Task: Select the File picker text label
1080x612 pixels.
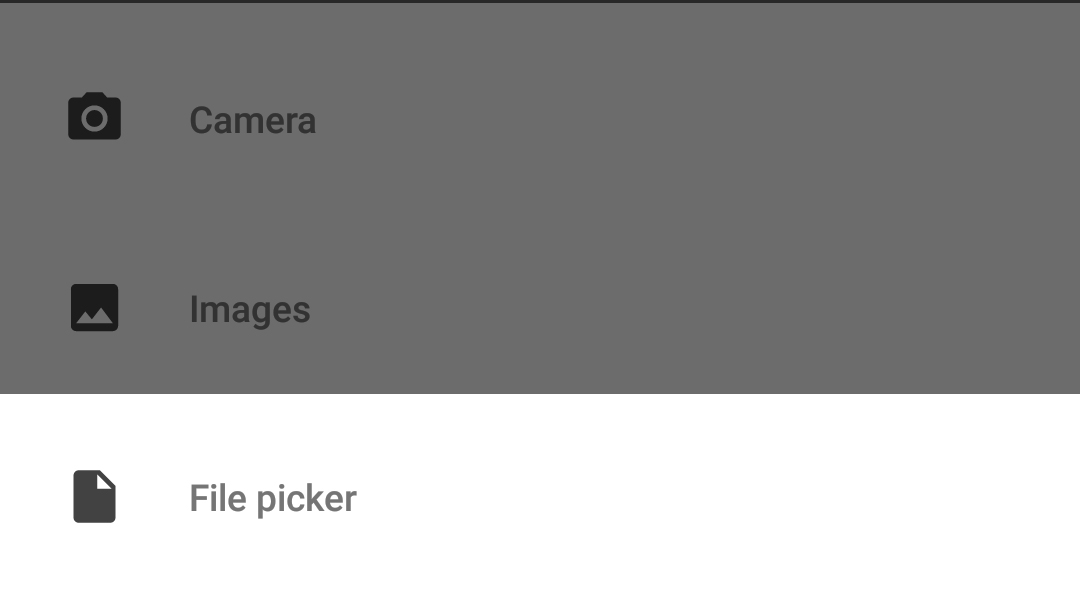Action: (x=273, y=498)
